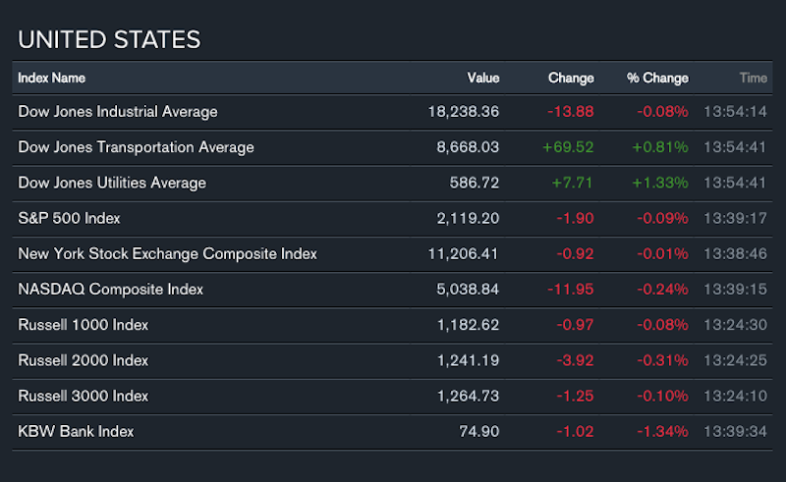Click the Index Name column header

52,78
